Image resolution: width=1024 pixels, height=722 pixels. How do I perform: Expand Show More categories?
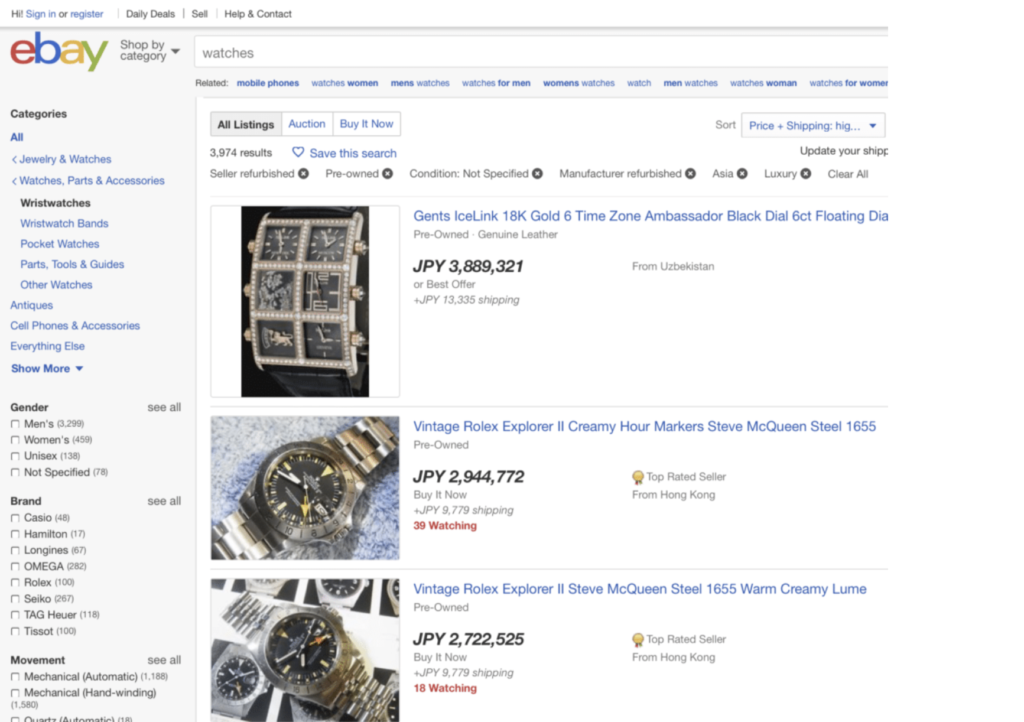(x=47, y=368)
